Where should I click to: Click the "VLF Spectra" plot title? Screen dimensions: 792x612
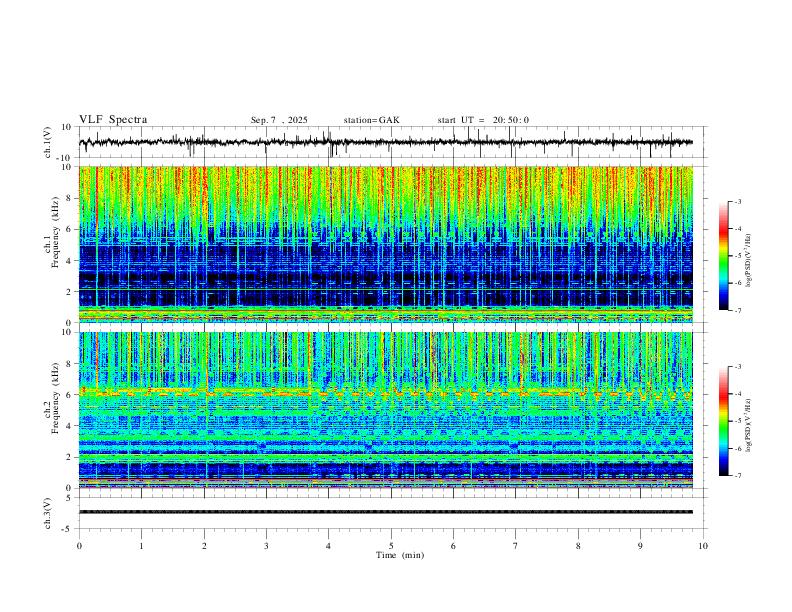(x=113, y=120)
